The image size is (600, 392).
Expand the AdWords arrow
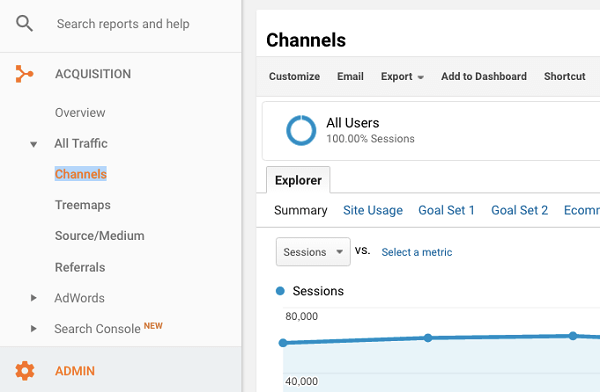tap(34, 298)
